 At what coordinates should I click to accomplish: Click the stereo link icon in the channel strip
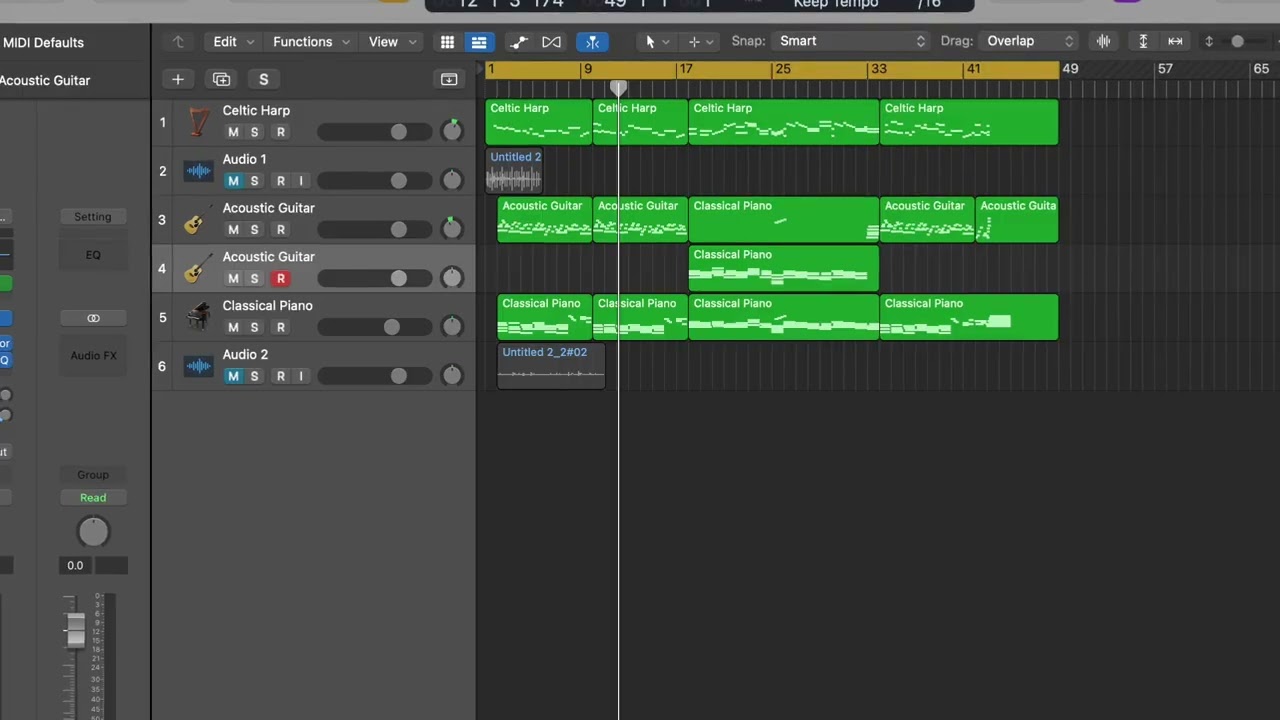coord(93,318)
